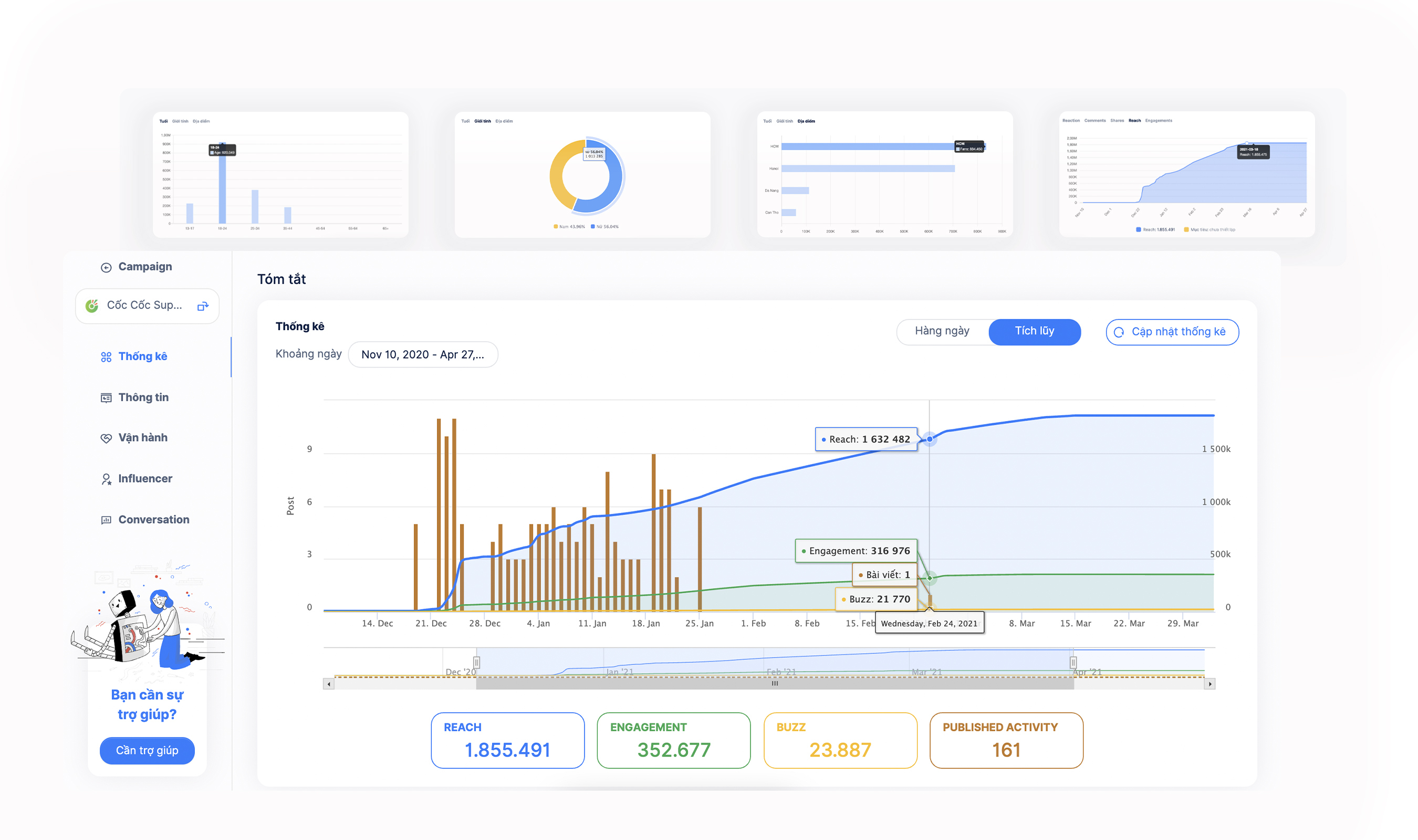The height and width of the screenshot is (840, 1418).
Task: Click the switch campaign icon next to Cốc Cốc Sup...
Action: [x=203, y=306]
